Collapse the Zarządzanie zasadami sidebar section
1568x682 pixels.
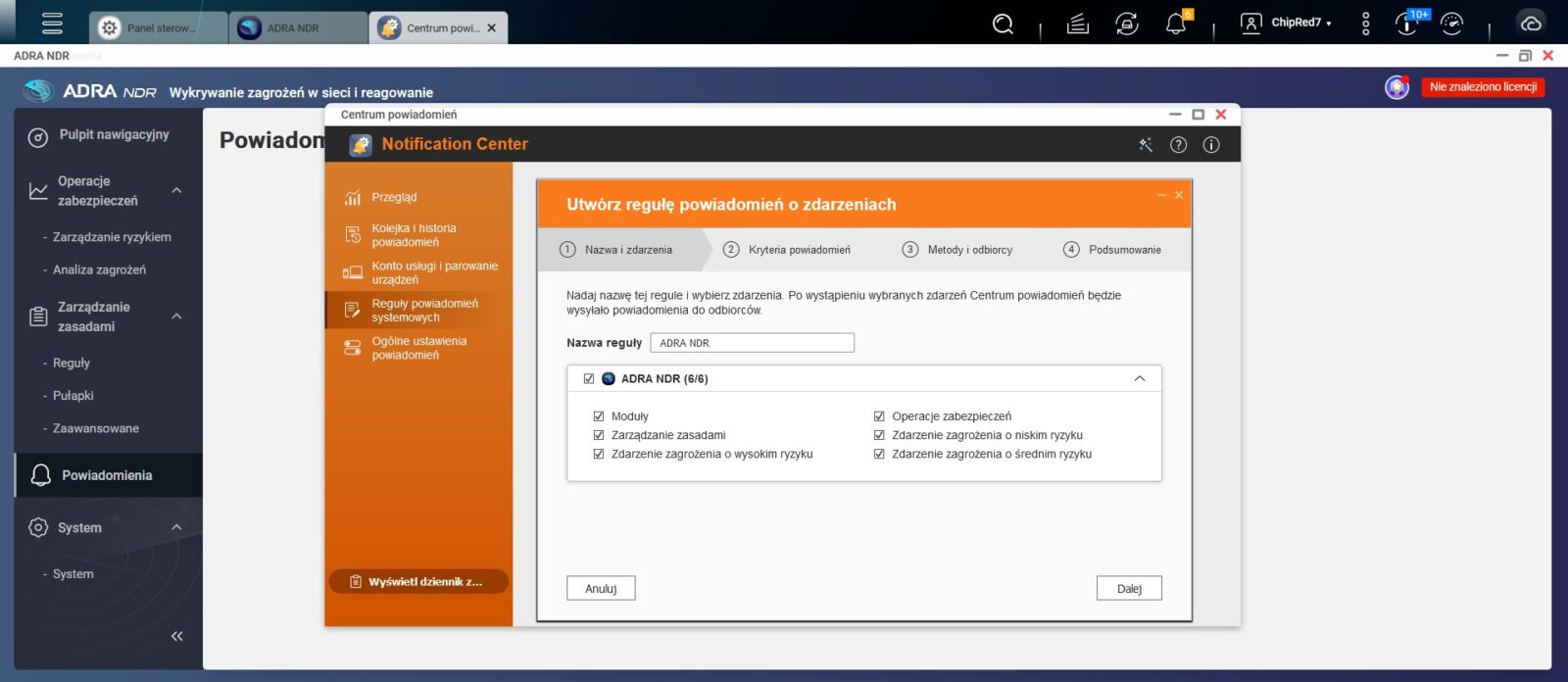point(176,317)
